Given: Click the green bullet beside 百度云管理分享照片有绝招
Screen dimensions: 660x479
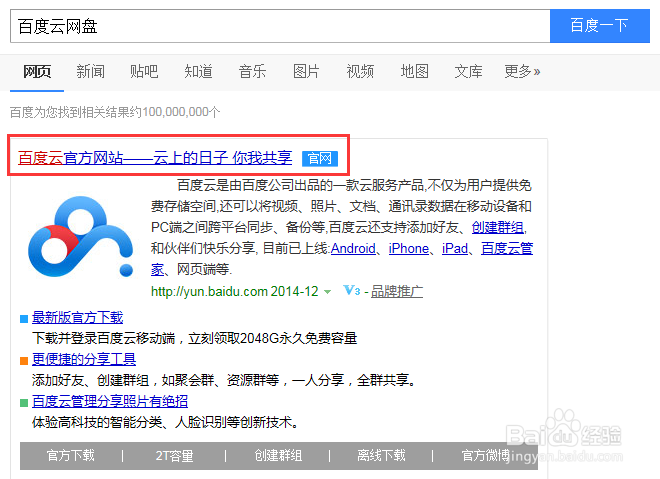Looking at the screenshot, I should coord(24,403).
